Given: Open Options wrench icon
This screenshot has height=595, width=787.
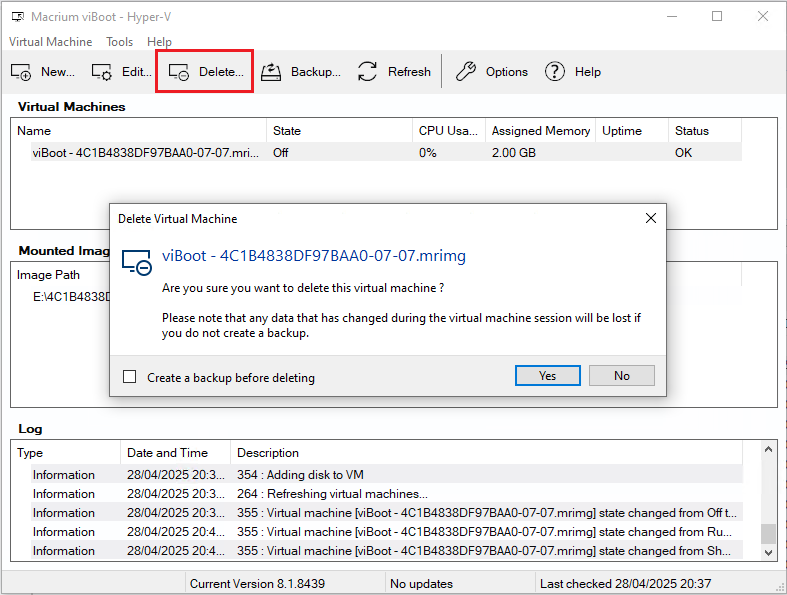Looking at the screenshot, I should [x=466, y=72].
